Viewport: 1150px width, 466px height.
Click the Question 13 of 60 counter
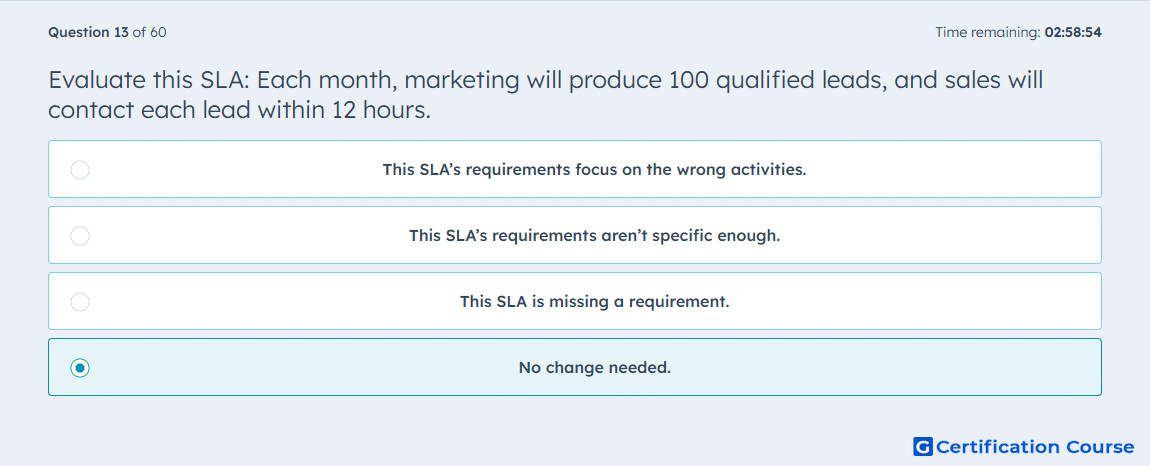click(107, 32)
